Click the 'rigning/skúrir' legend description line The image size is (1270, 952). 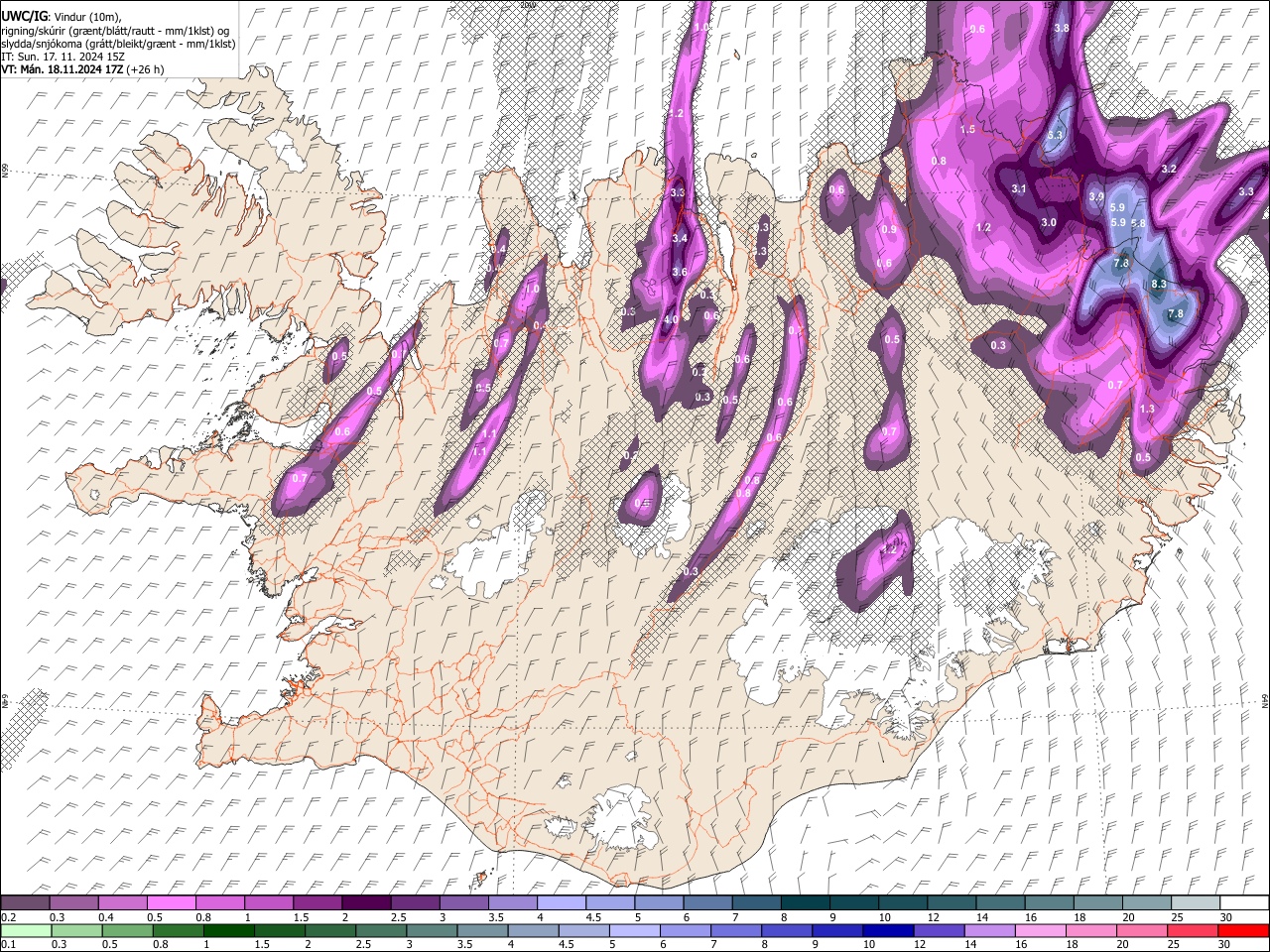point(115,31)
